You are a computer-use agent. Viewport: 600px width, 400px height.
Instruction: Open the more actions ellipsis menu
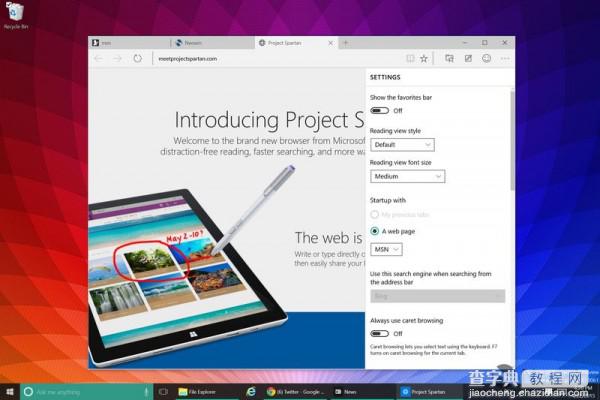click(x=505, y=59)
